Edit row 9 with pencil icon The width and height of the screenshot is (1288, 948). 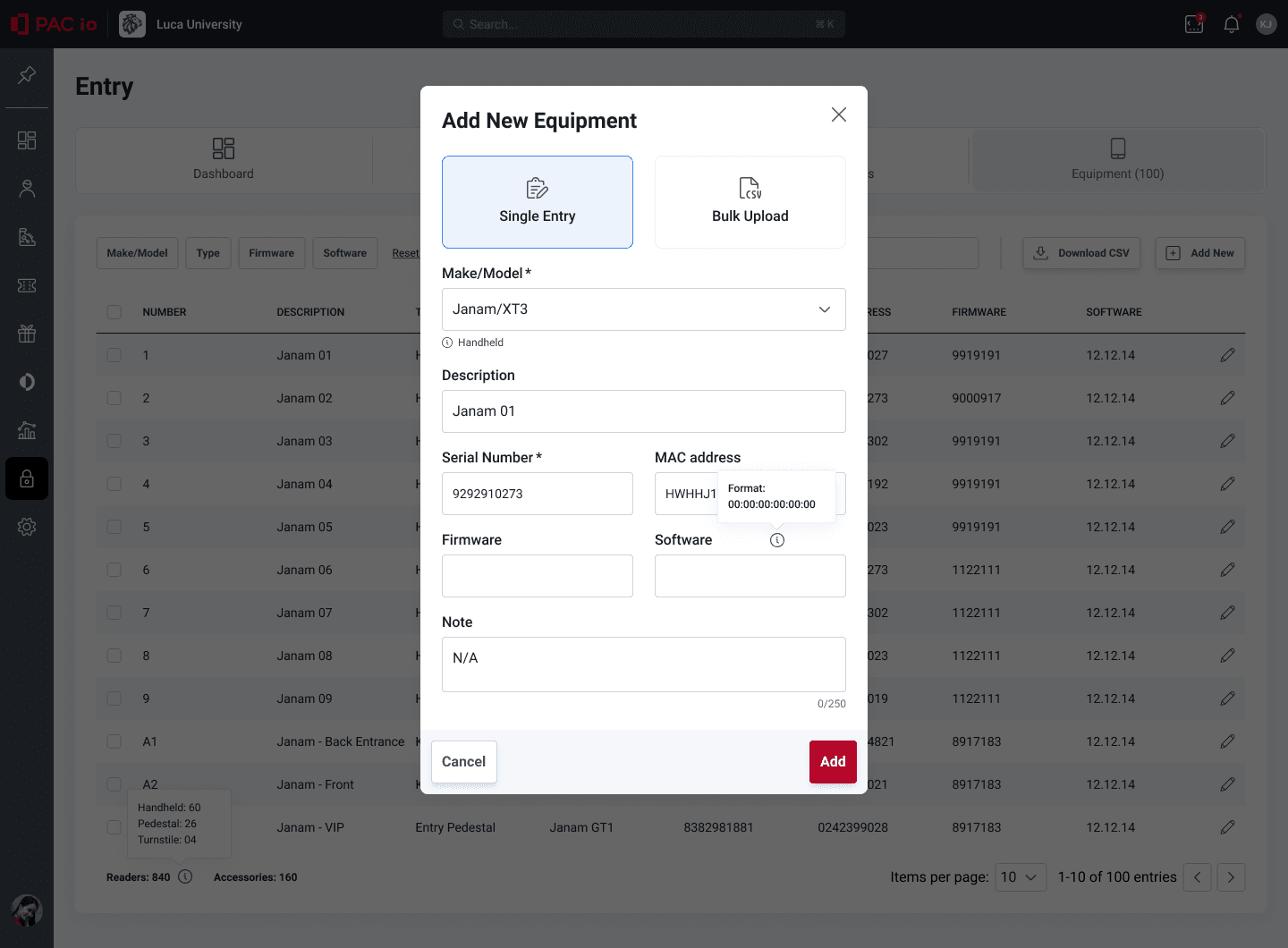coord(1227,698)
